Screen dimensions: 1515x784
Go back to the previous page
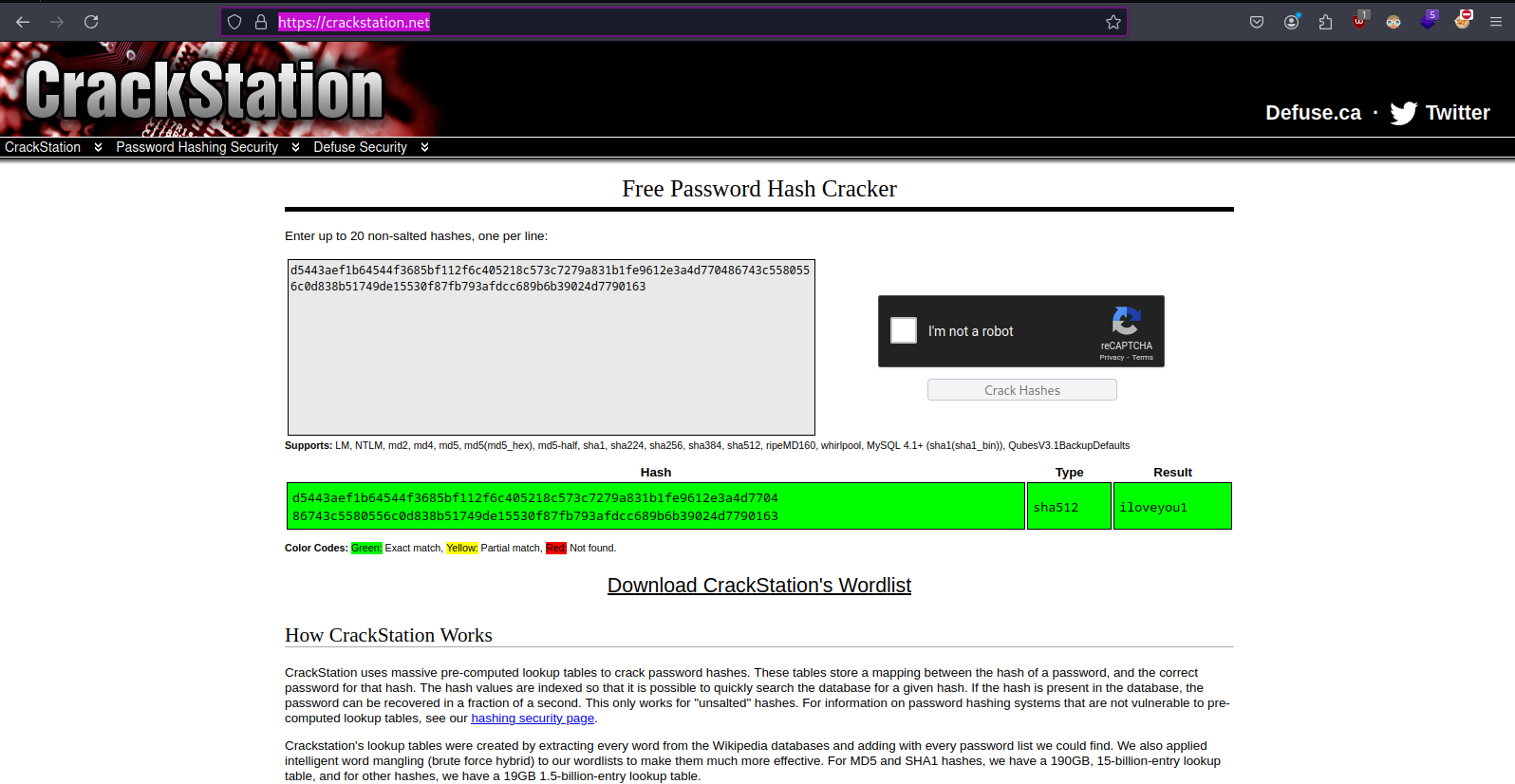(x=23, y=22)
